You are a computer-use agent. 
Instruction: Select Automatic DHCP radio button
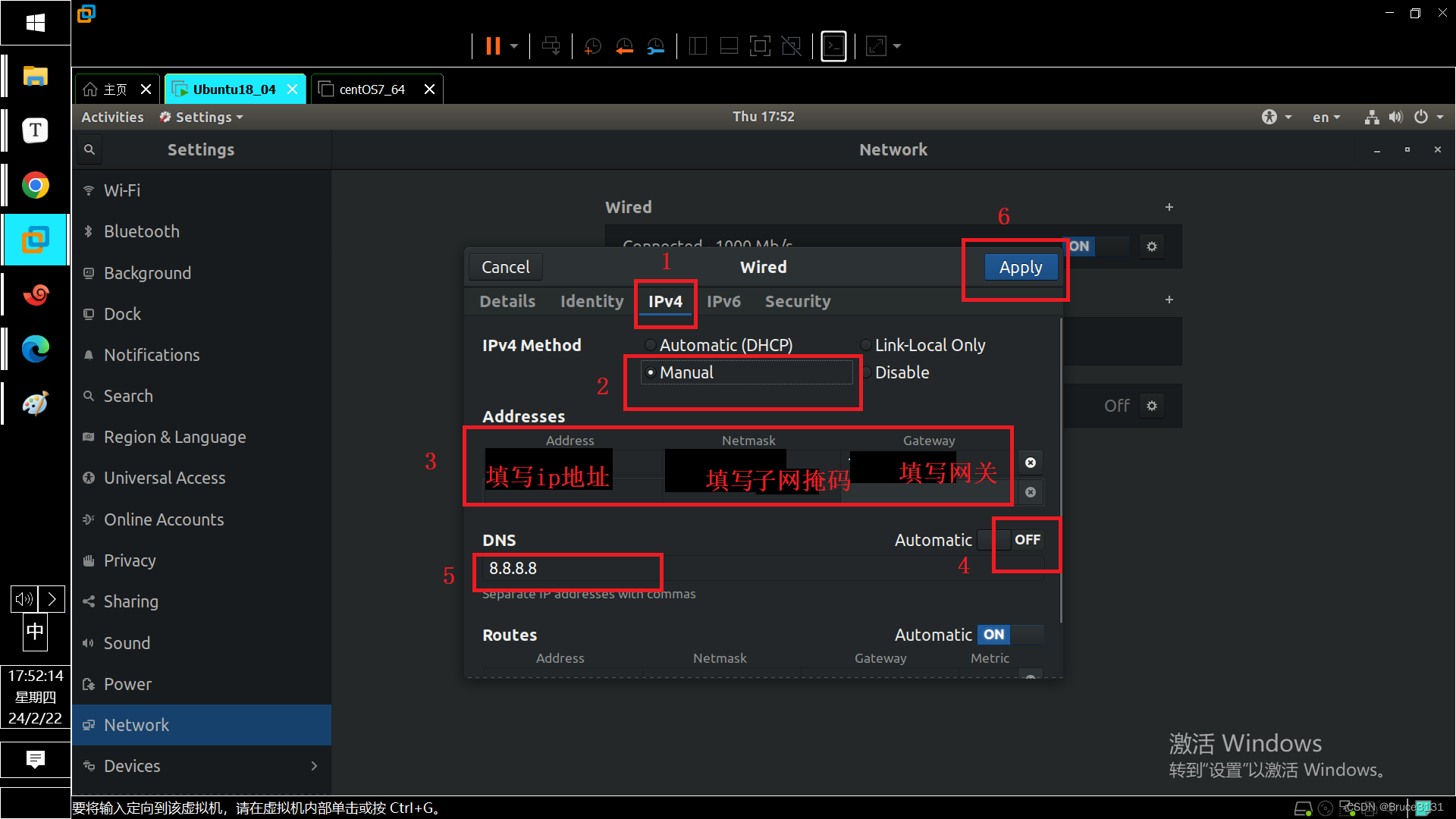tap(649, 344)
